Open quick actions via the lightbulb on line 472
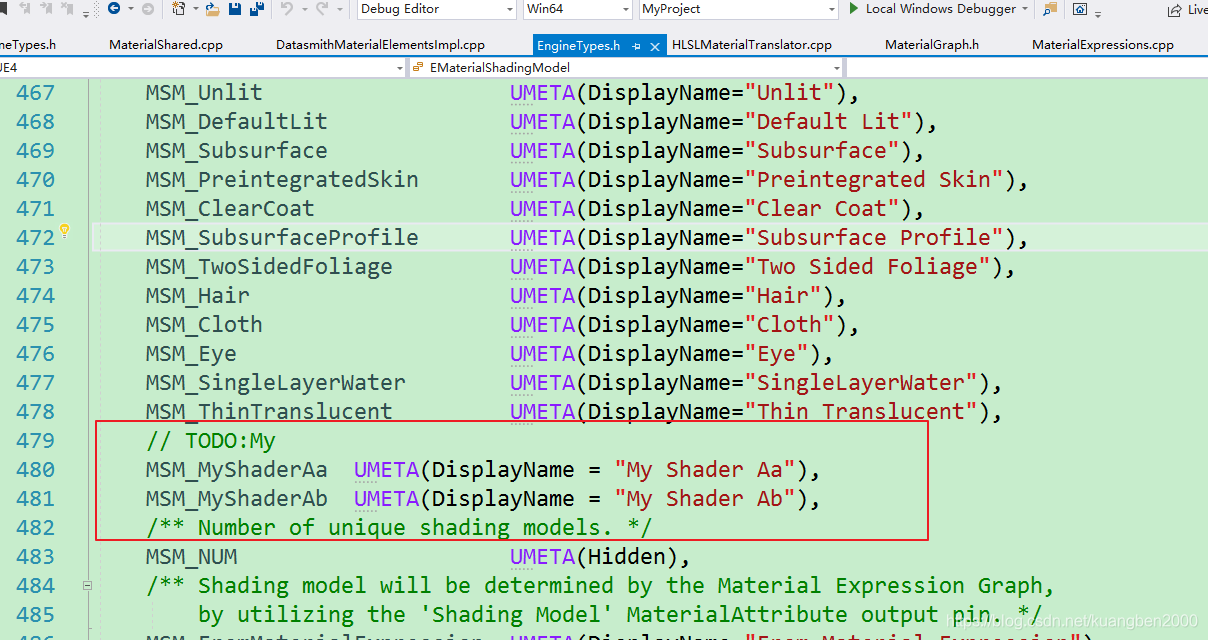The height and width of the screenshot is (640, 1208). tap(64, 230)
